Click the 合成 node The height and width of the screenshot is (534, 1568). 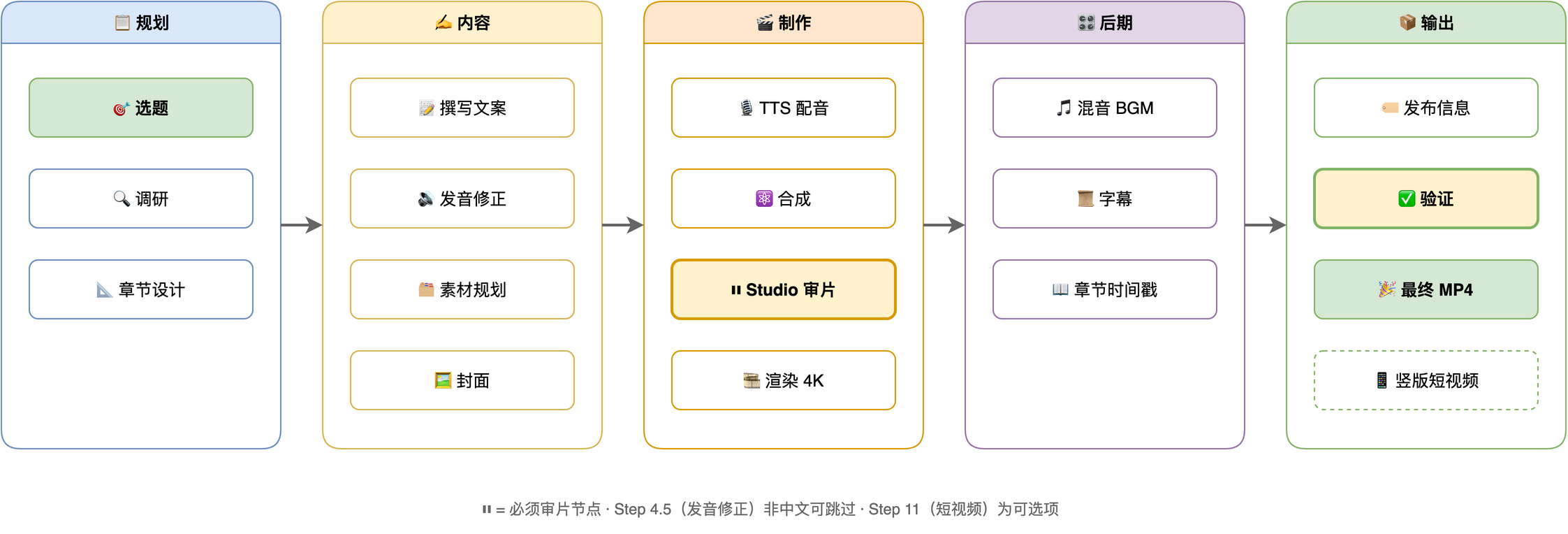pos(784,199)
